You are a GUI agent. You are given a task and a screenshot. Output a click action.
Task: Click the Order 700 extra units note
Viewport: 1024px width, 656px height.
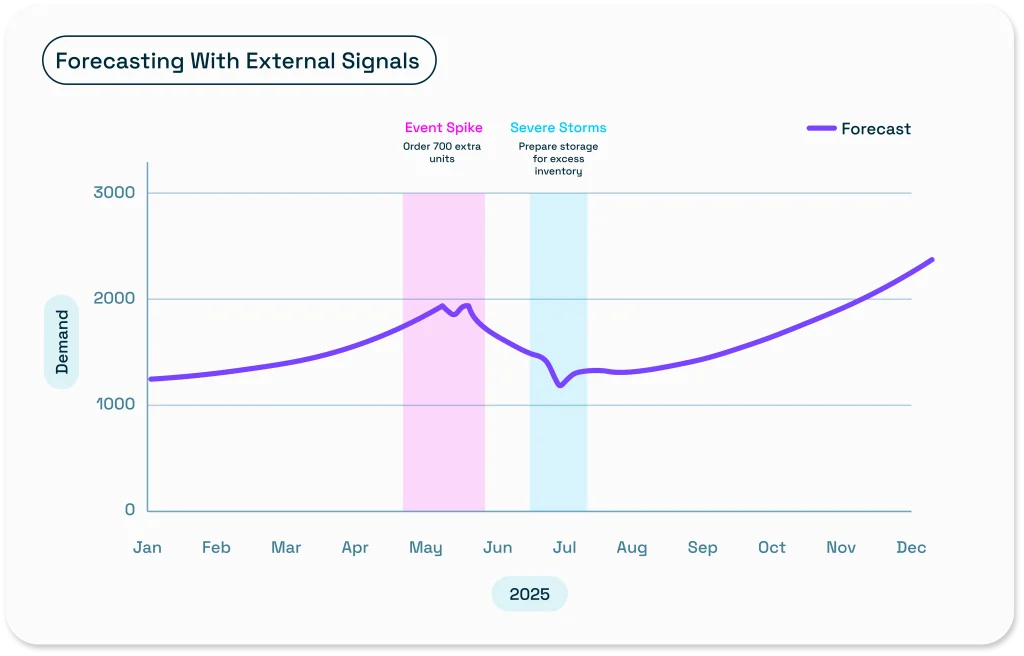[x=443, y=153]
